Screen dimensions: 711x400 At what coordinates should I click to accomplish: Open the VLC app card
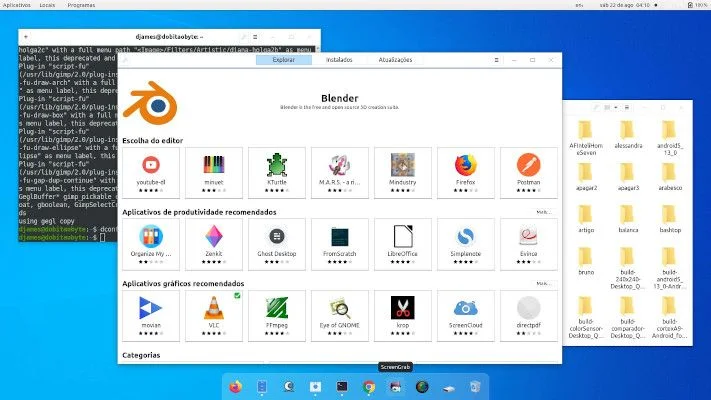[214, 316]
